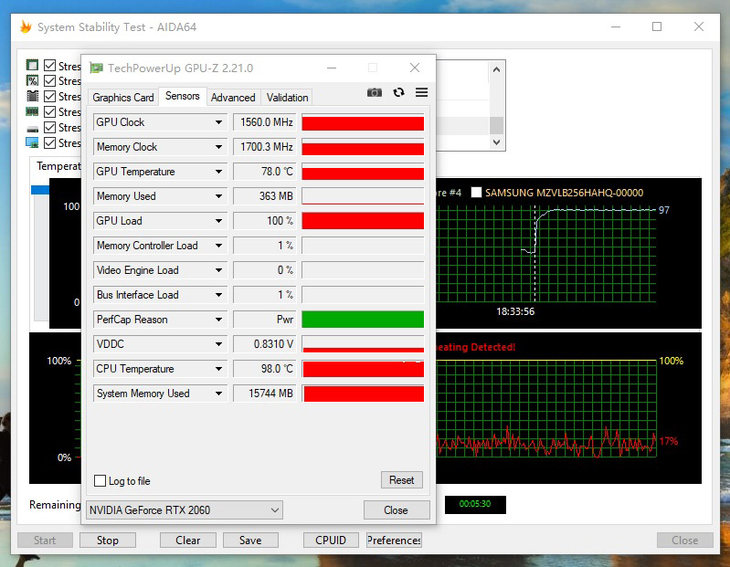Click the cache chip stress icon in AIDA64

(x=32, y=96)
